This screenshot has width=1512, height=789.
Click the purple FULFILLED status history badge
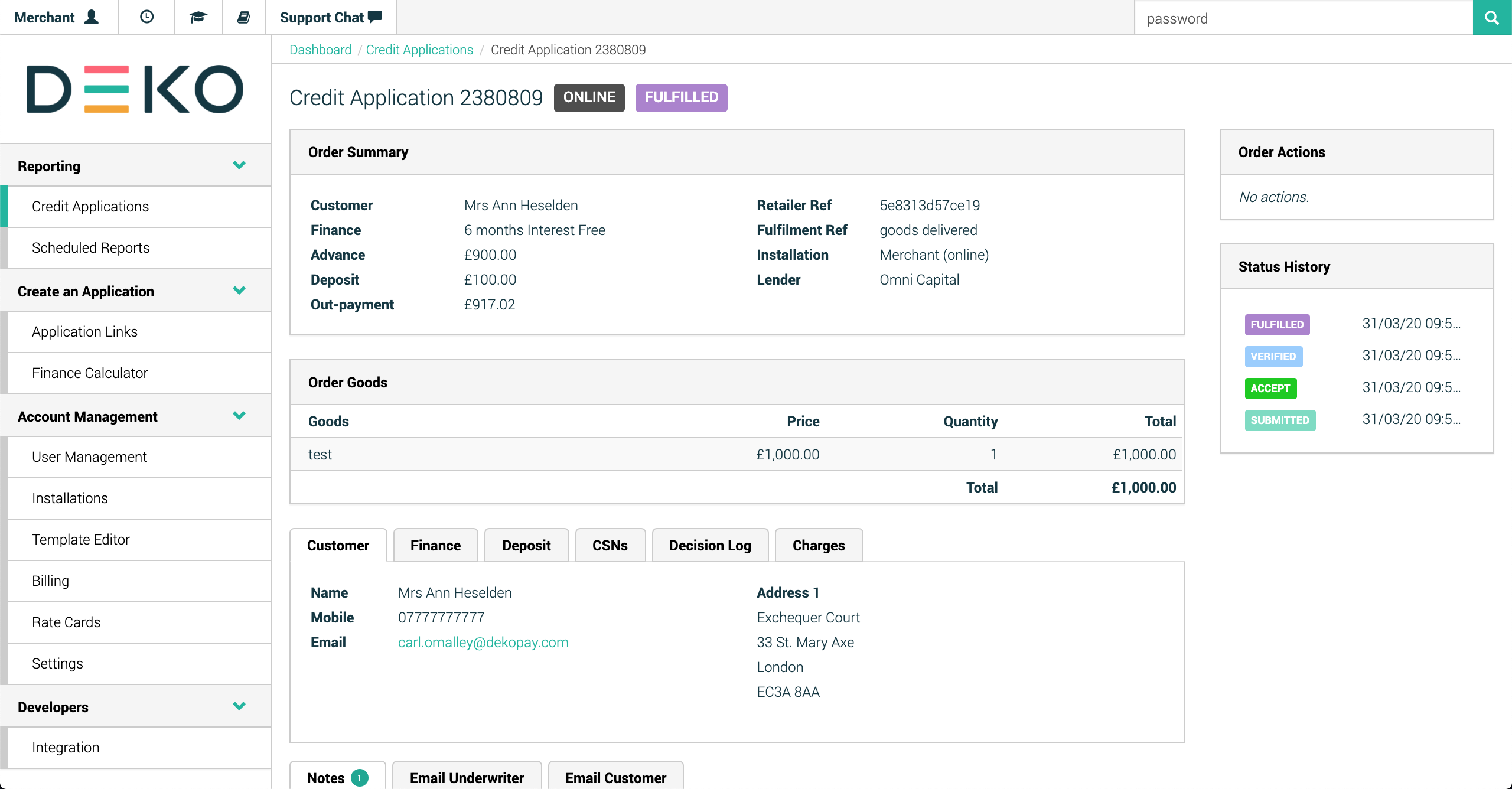(x=1277, y=324)
